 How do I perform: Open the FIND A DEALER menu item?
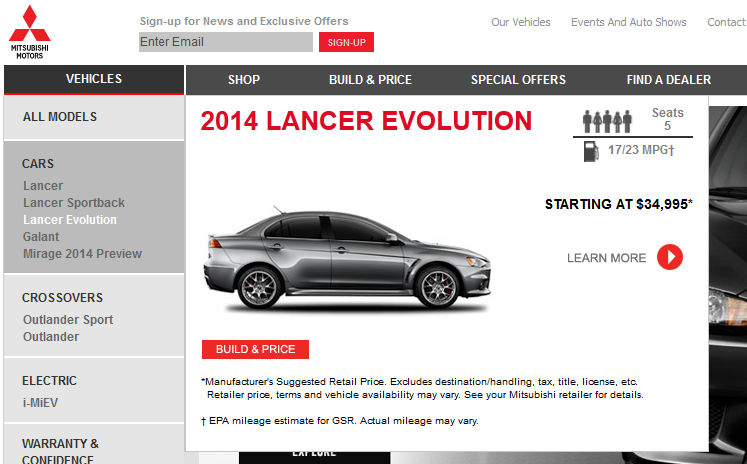coord(669,80)
